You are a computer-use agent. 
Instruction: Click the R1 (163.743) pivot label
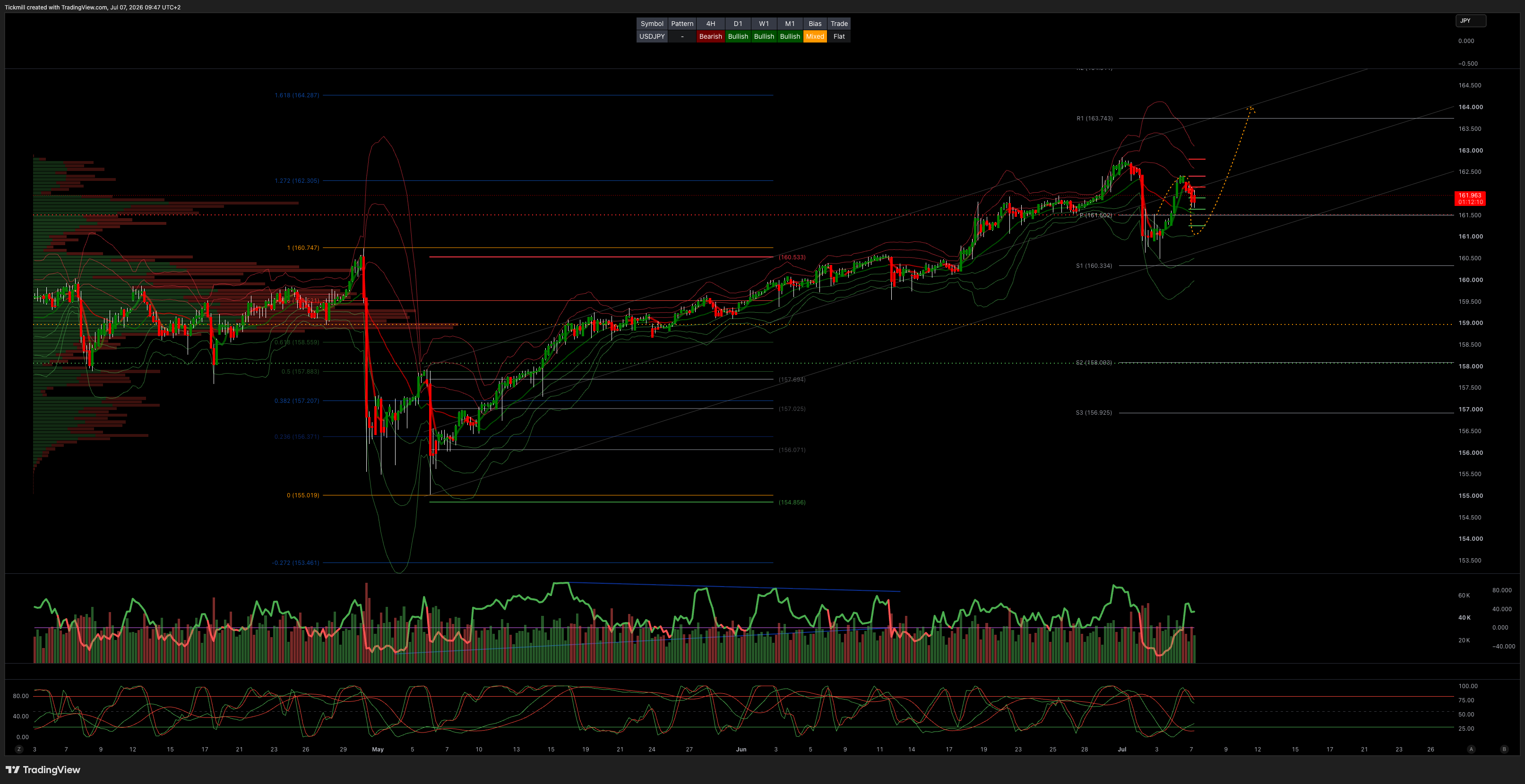pos(1094,119)
